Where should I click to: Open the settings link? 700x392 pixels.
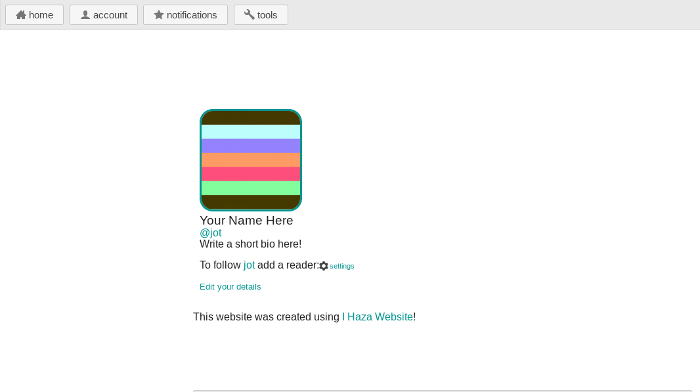click(342, 266)
